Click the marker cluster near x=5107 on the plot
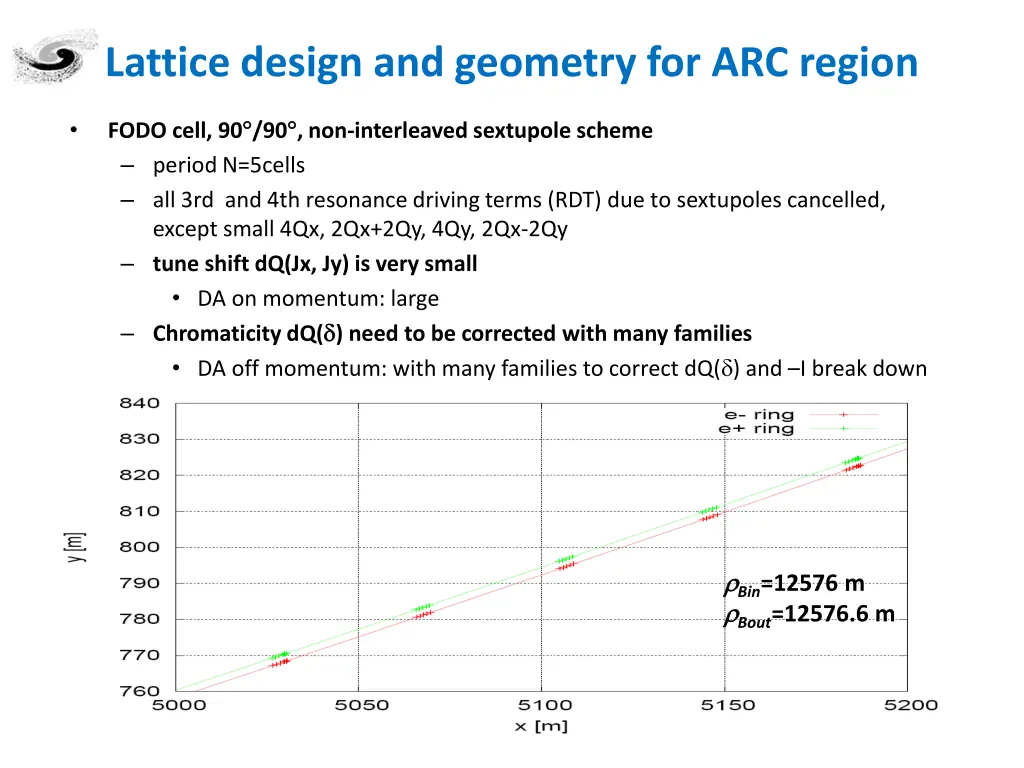 point(566,562)
